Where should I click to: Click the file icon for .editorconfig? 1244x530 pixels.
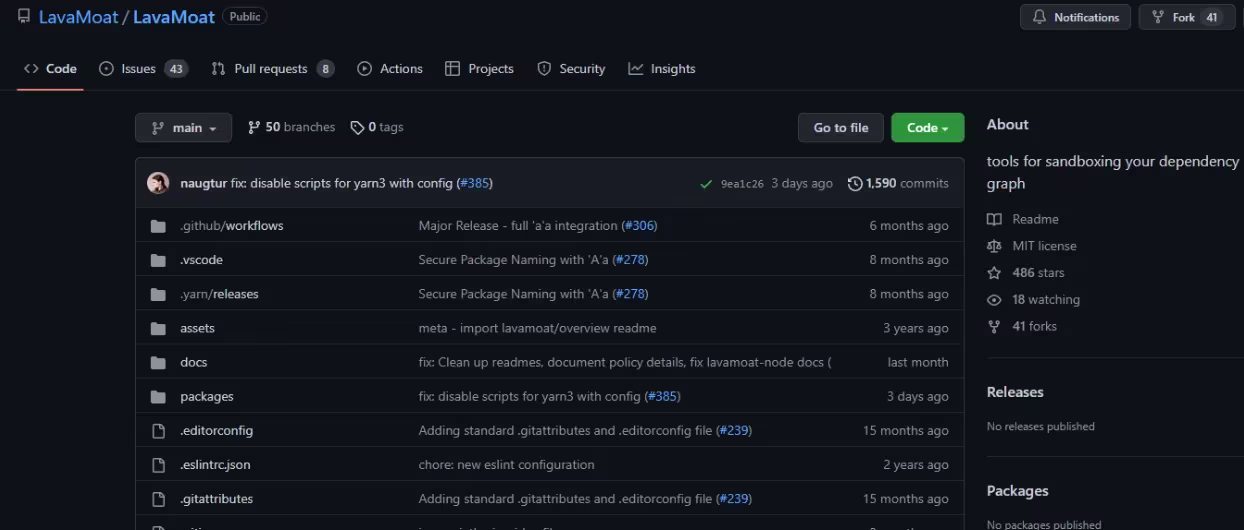158,431
